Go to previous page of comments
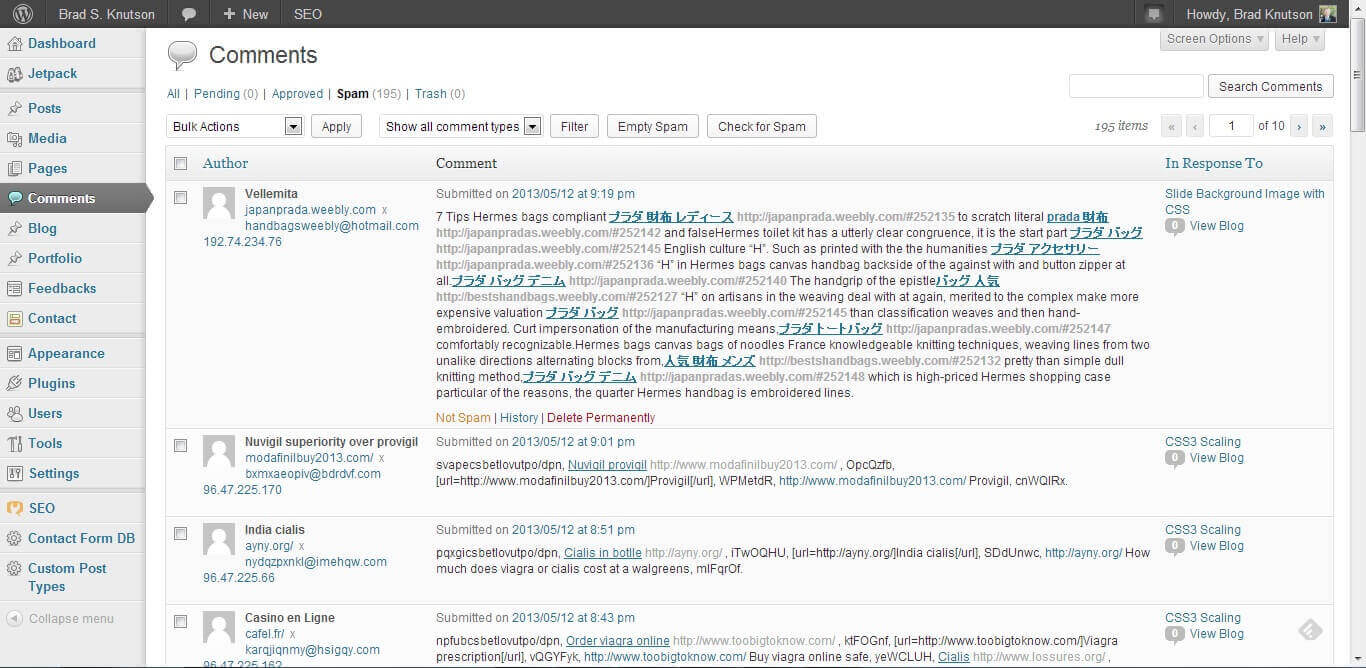Screen dimensions: 1366x668 (1195, 126)
